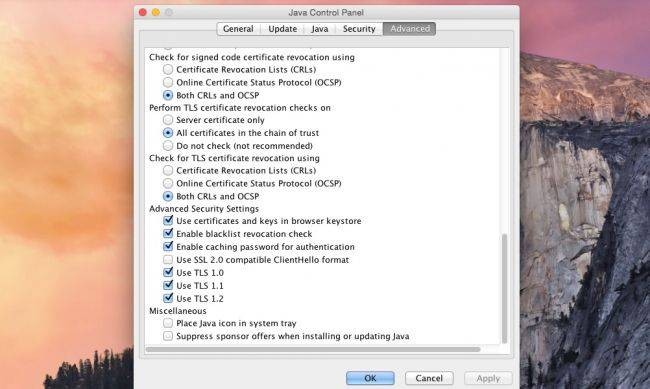Image resolution: width=650 pixels, height=389 pixels.
Task: Click the Miscellaneous section heading
Action: pyautogui.click(x=177, y=311)
